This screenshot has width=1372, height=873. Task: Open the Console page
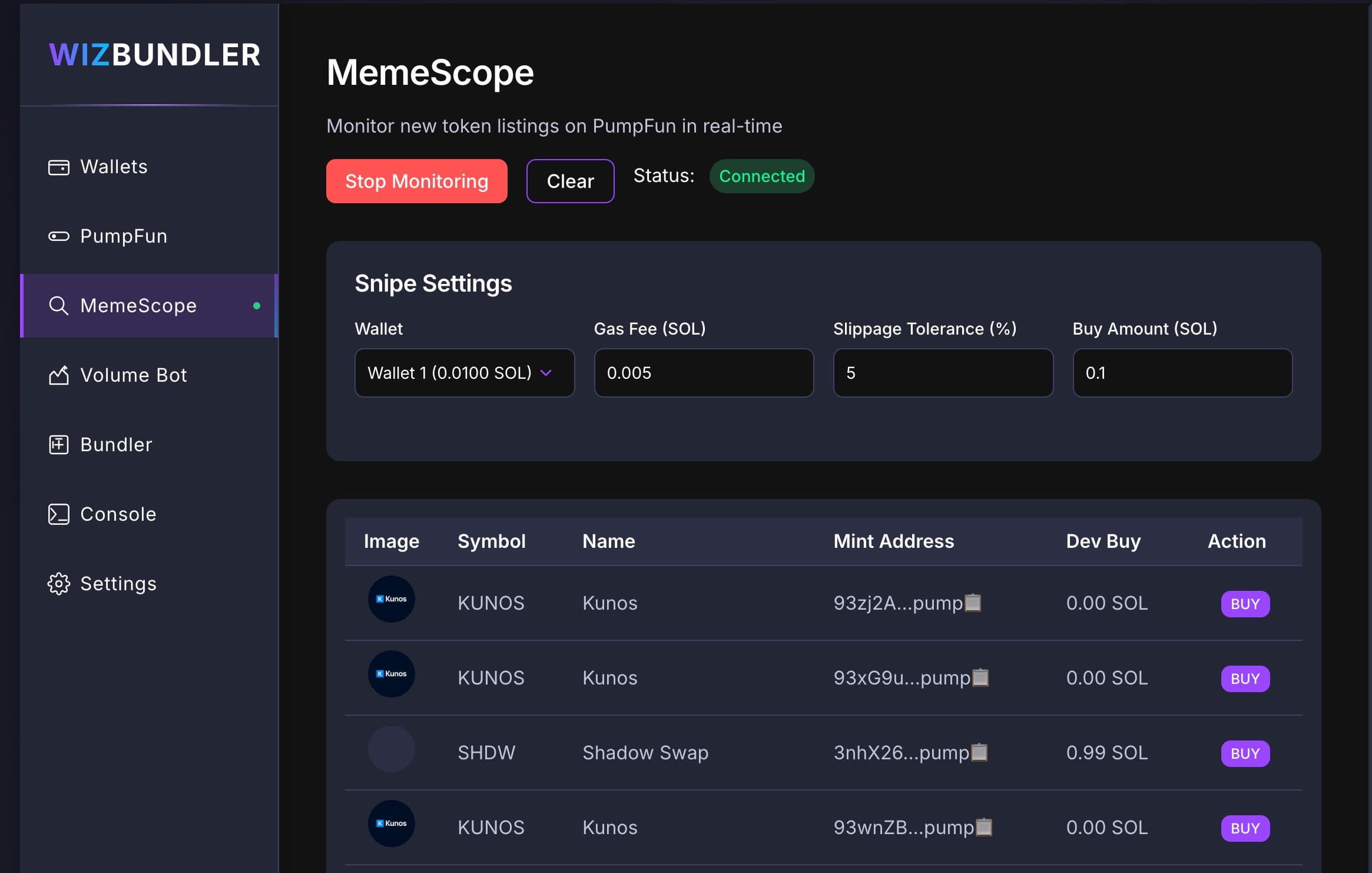149,514
